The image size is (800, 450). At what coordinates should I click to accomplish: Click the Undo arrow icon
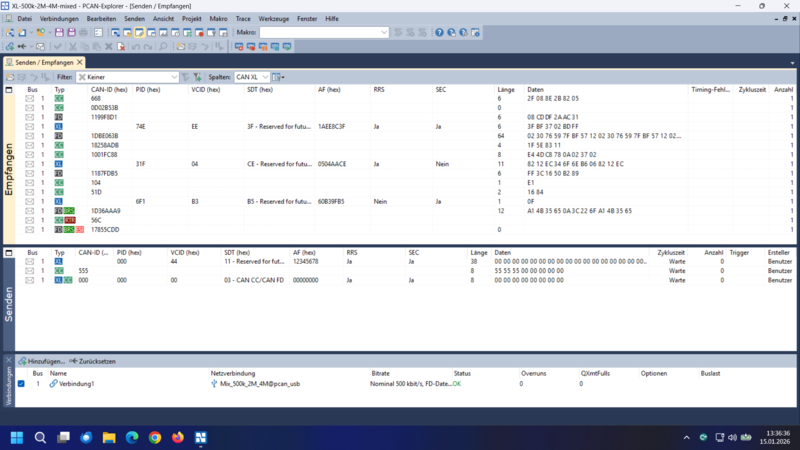(136, 46)
